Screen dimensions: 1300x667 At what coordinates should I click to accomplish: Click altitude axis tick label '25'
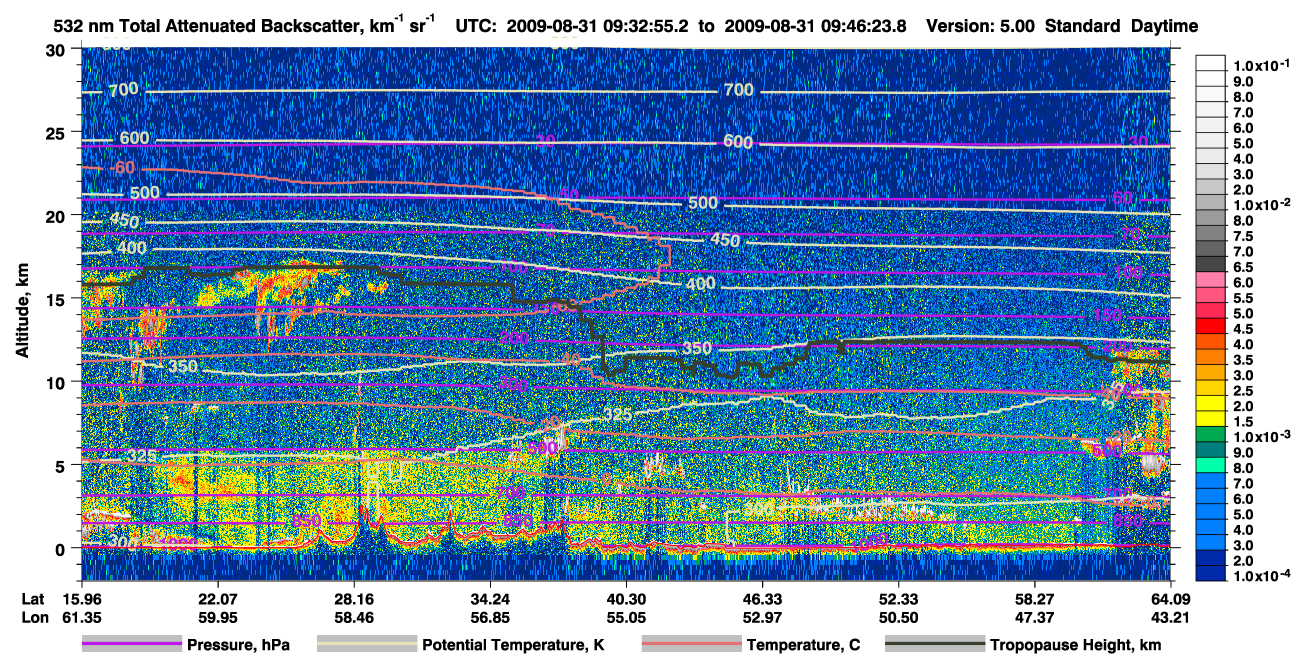[x=57, y=132]
